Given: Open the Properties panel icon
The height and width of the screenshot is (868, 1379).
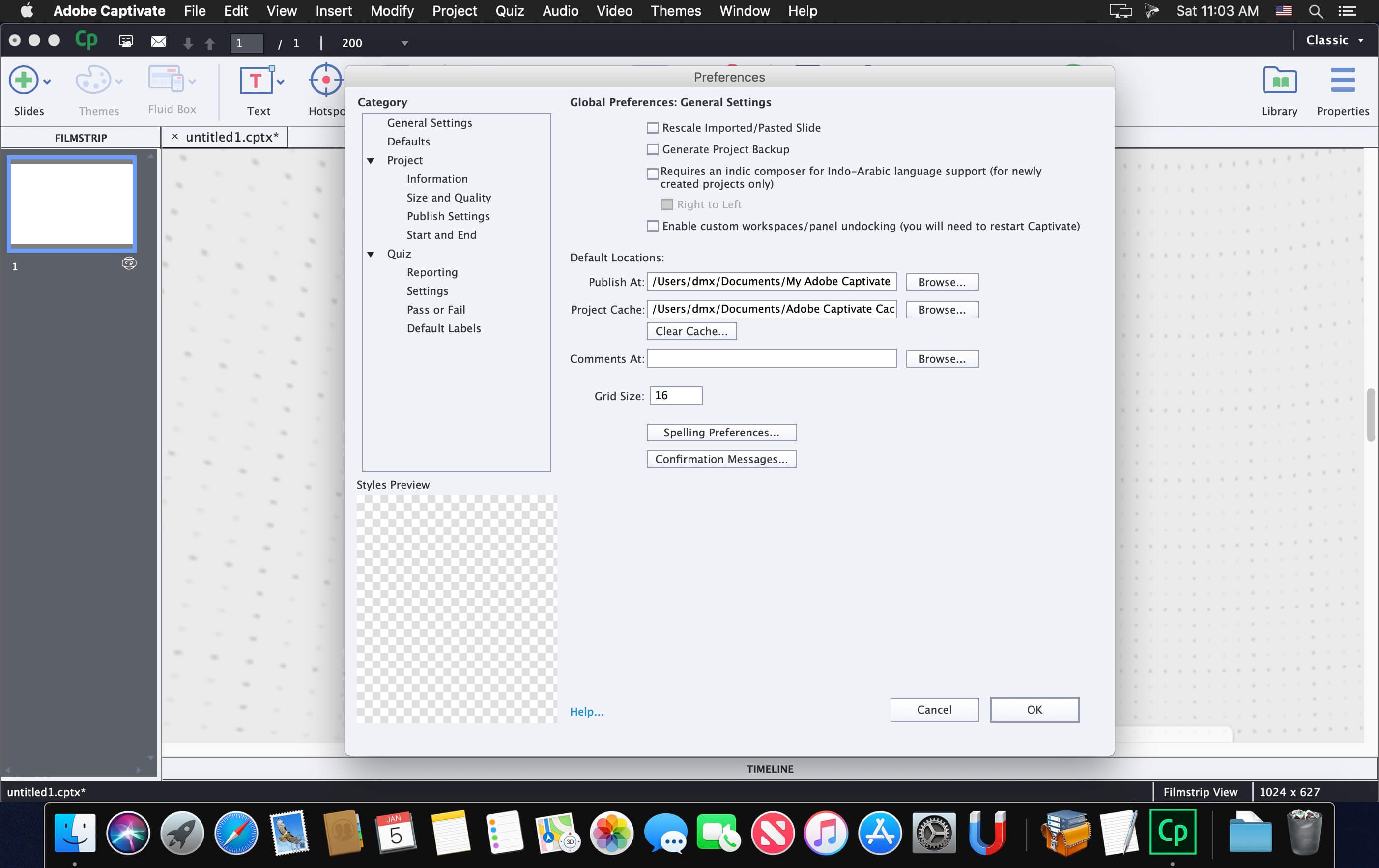Looking at the screenshot, I should coord(1342,81).
